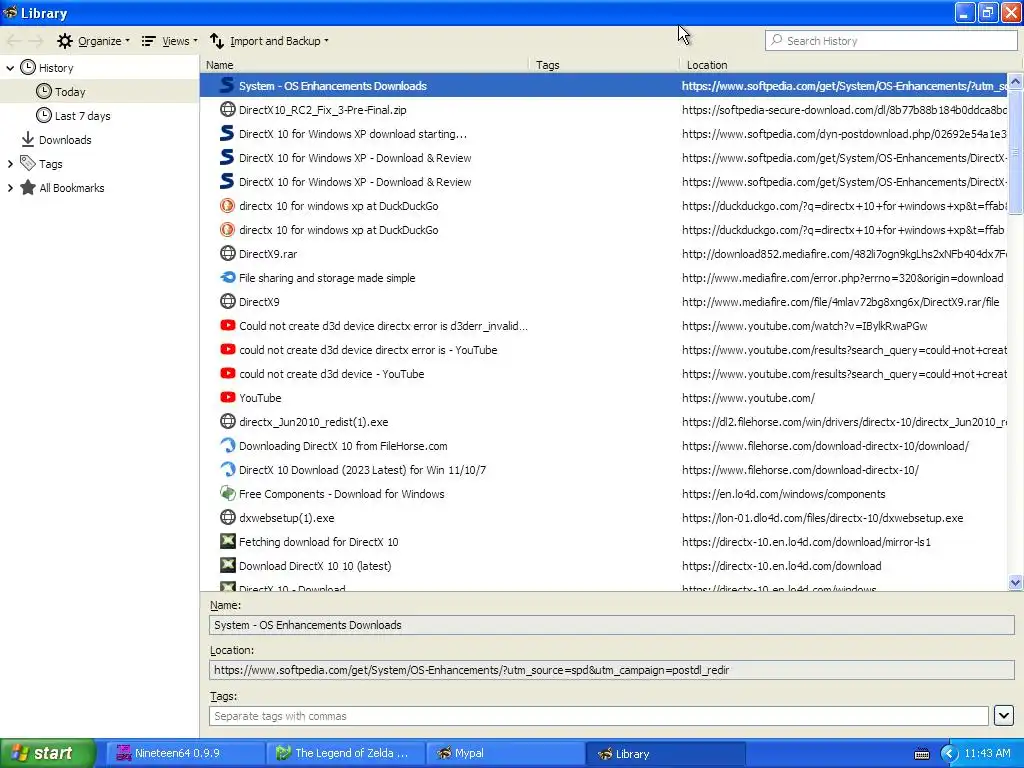Click DirectX icon of Fetching download row
Screen dimensions: 1024x768
[x=227, y=541]
